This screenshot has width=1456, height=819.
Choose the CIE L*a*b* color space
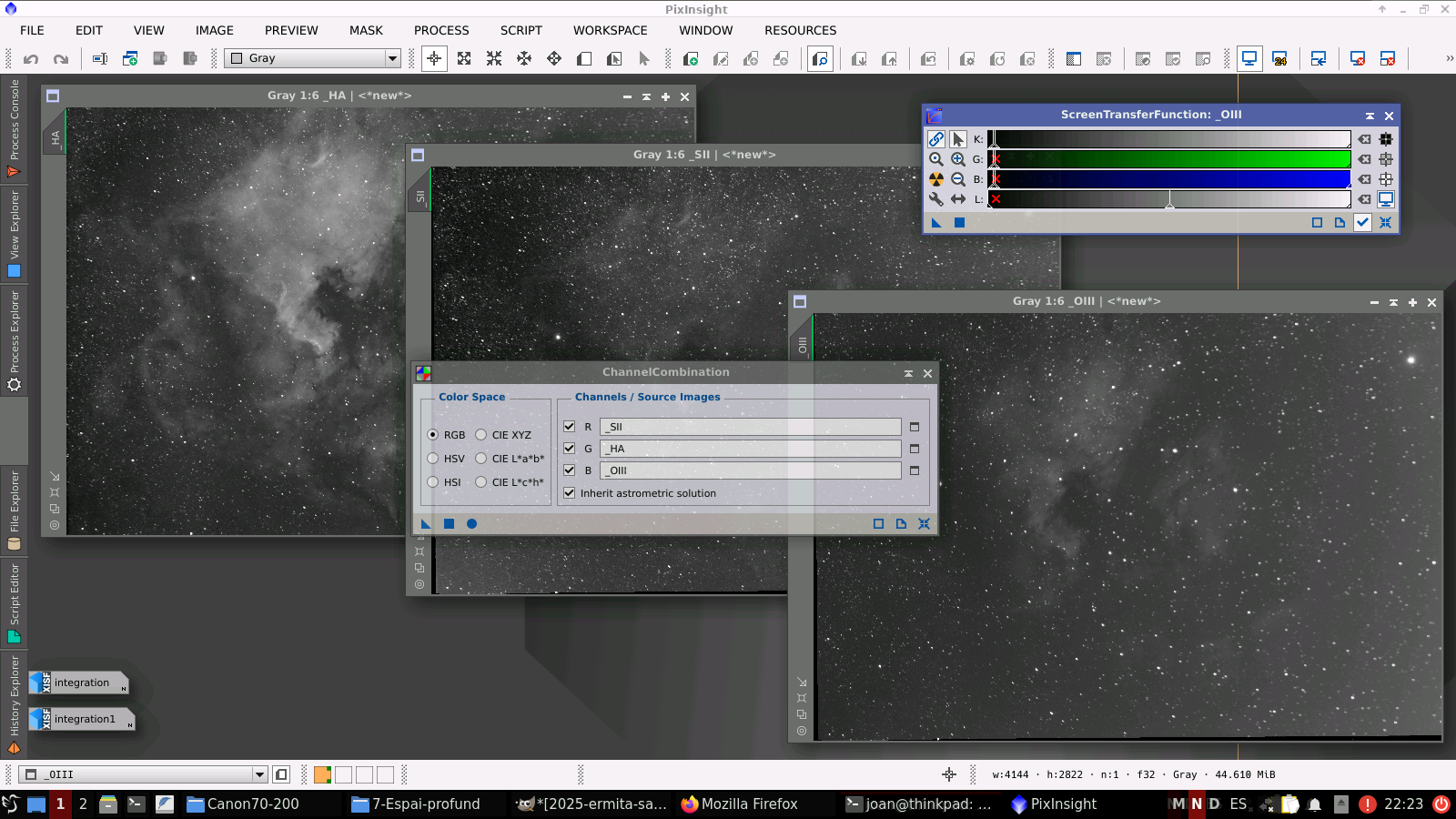(x=481, y=459)
